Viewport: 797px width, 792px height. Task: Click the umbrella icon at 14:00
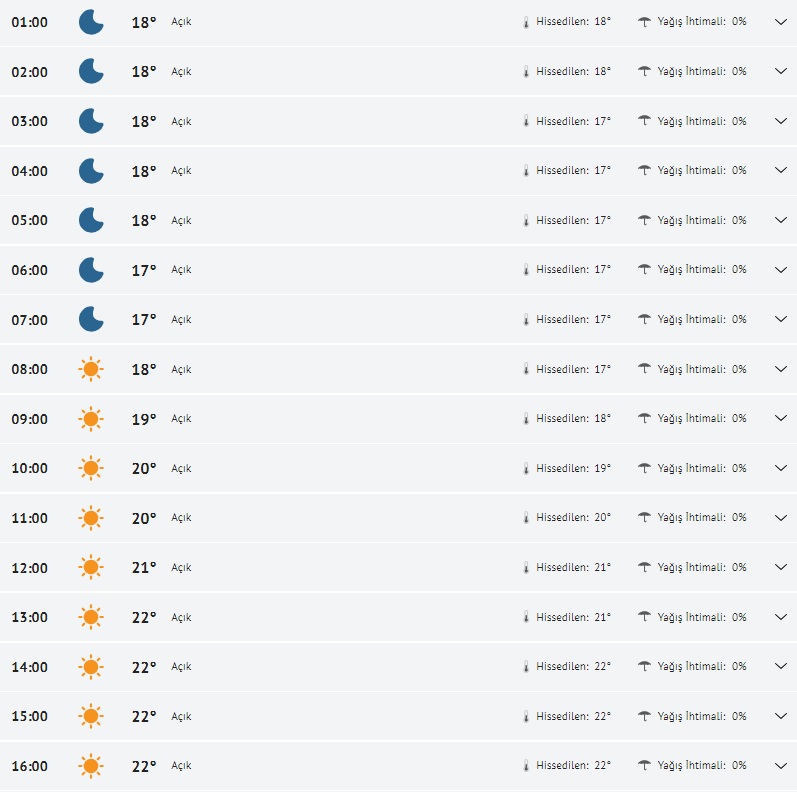click(x=645, y=667)
